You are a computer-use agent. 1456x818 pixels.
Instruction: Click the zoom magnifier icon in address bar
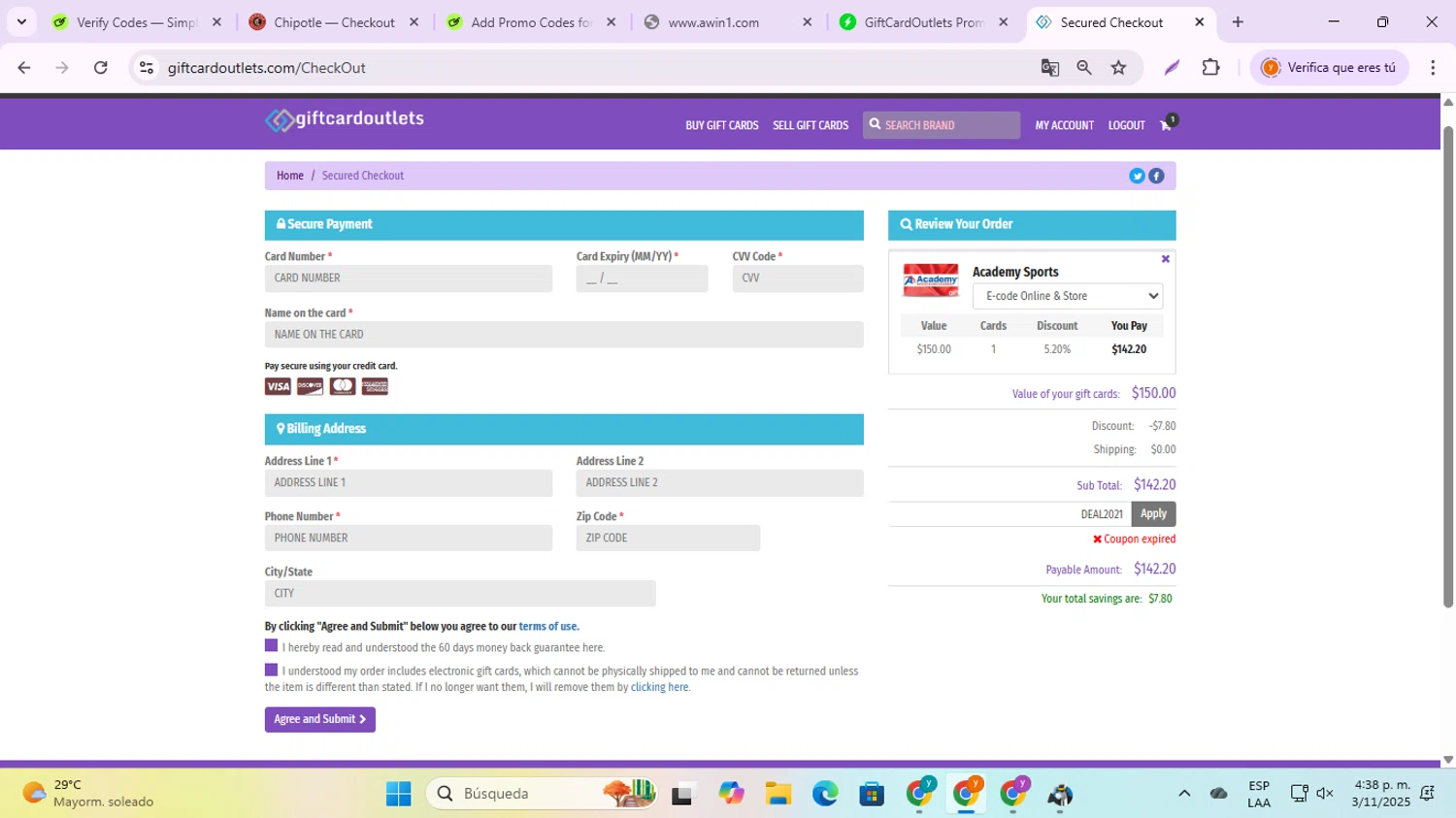(1084, 67)
